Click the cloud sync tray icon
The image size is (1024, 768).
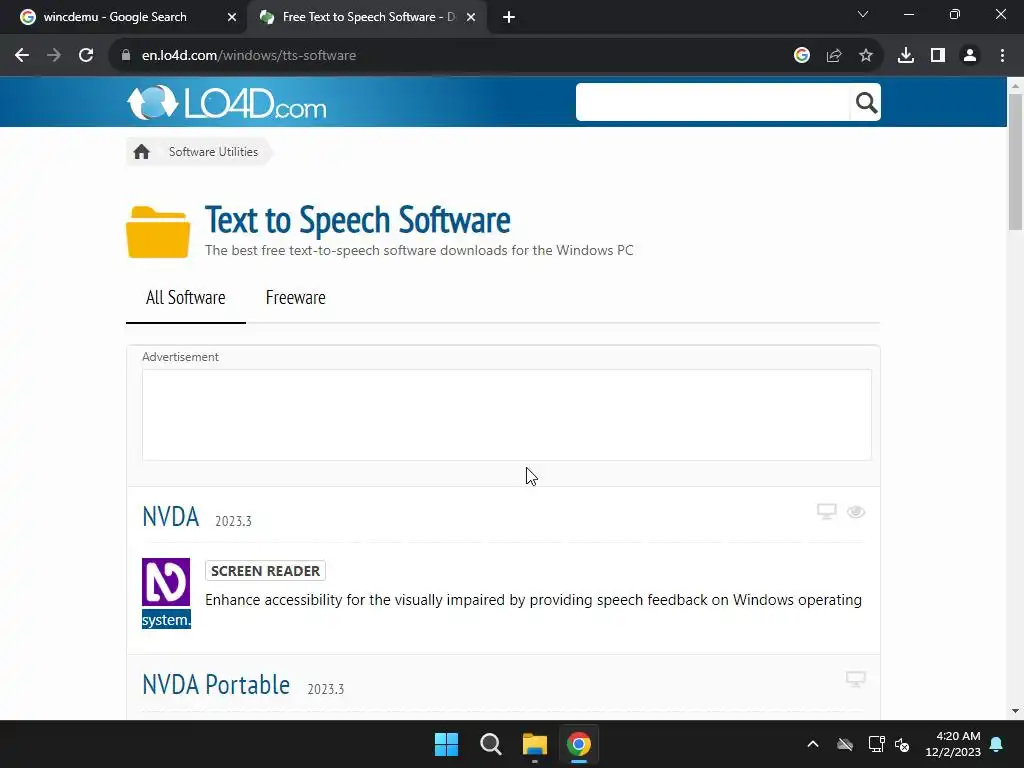pos(845,744)
